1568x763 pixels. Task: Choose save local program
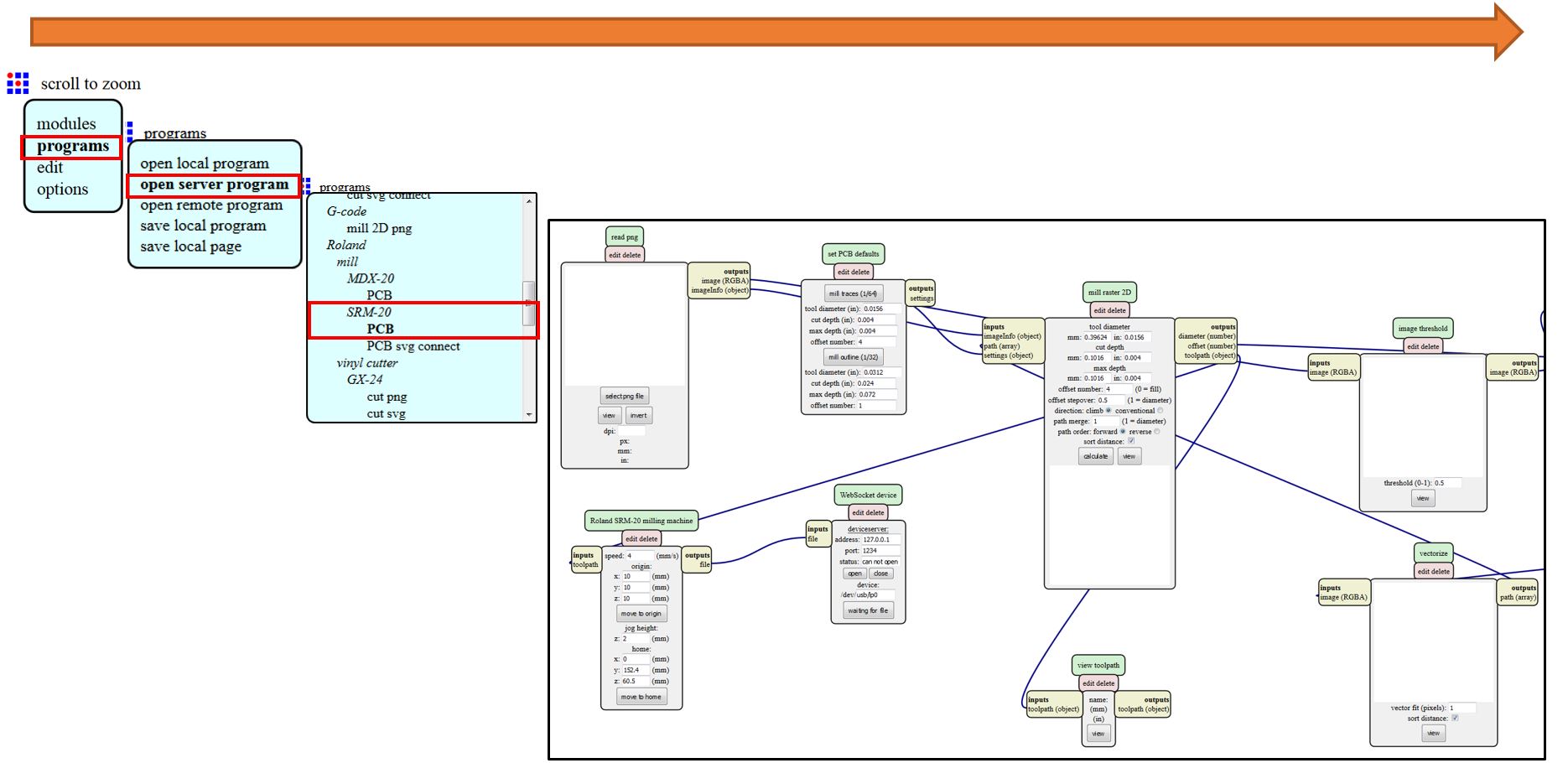(x=203, y=226)
